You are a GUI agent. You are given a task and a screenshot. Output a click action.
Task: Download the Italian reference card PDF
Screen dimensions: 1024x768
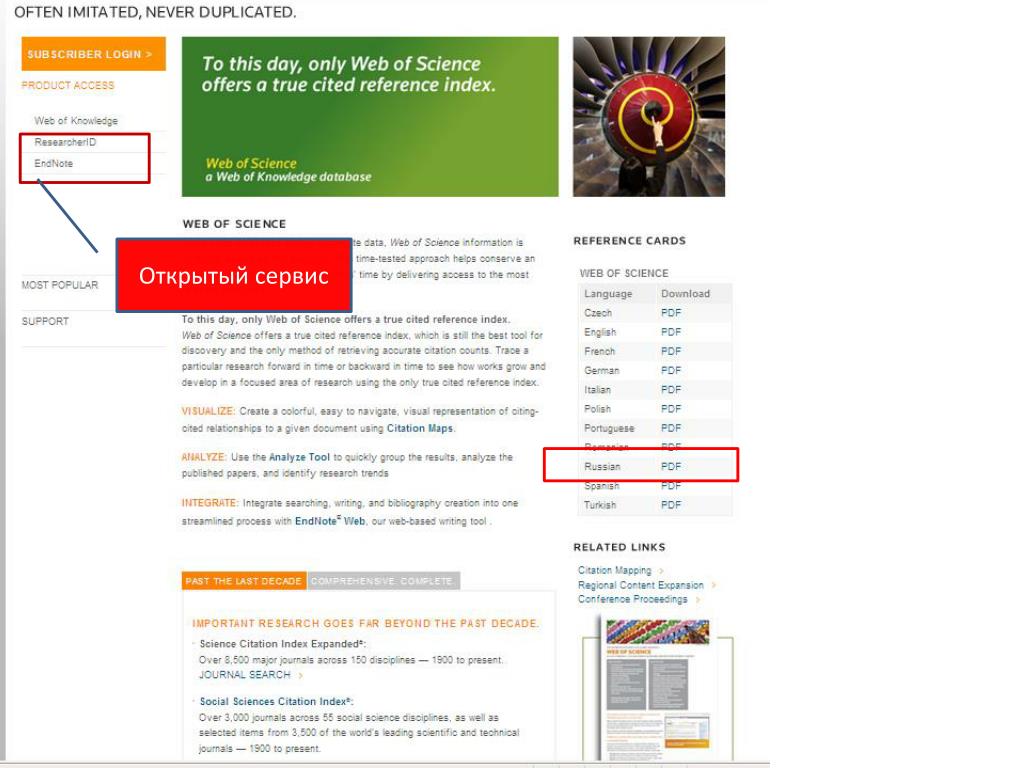[671, 390]
